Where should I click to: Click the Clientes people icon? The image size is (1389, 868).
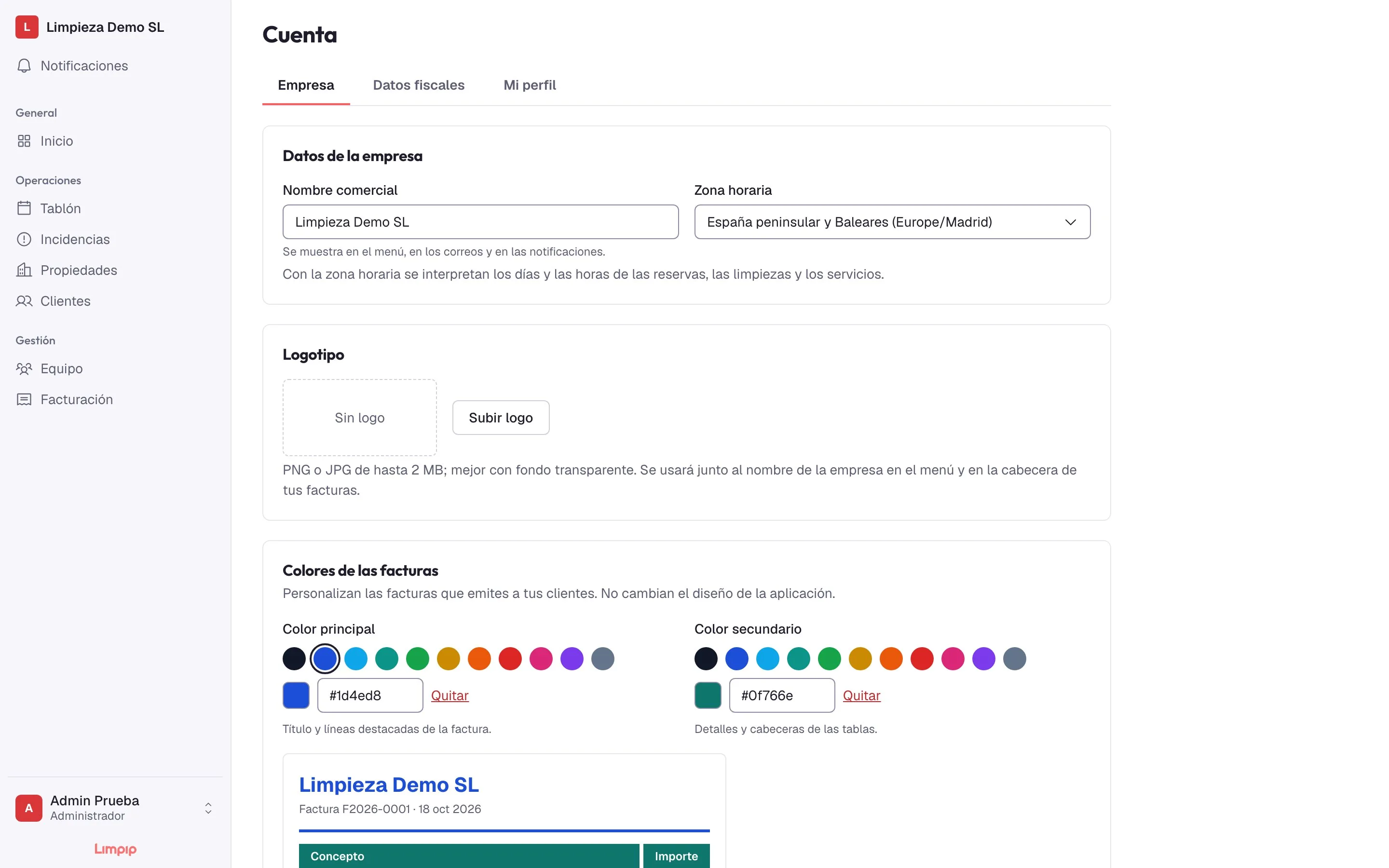coord(24,301)
